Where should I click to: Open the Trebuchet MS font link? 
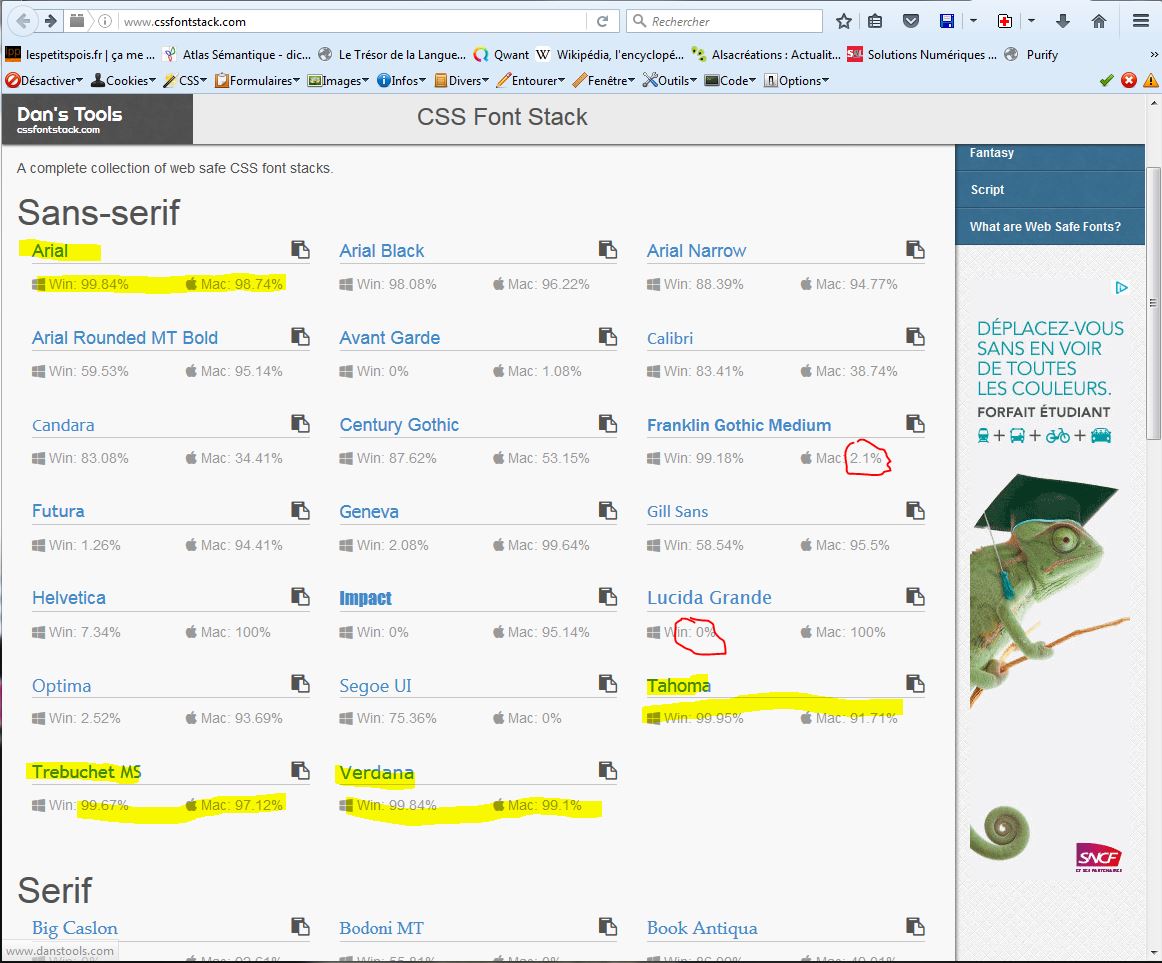tap(87, 772)
